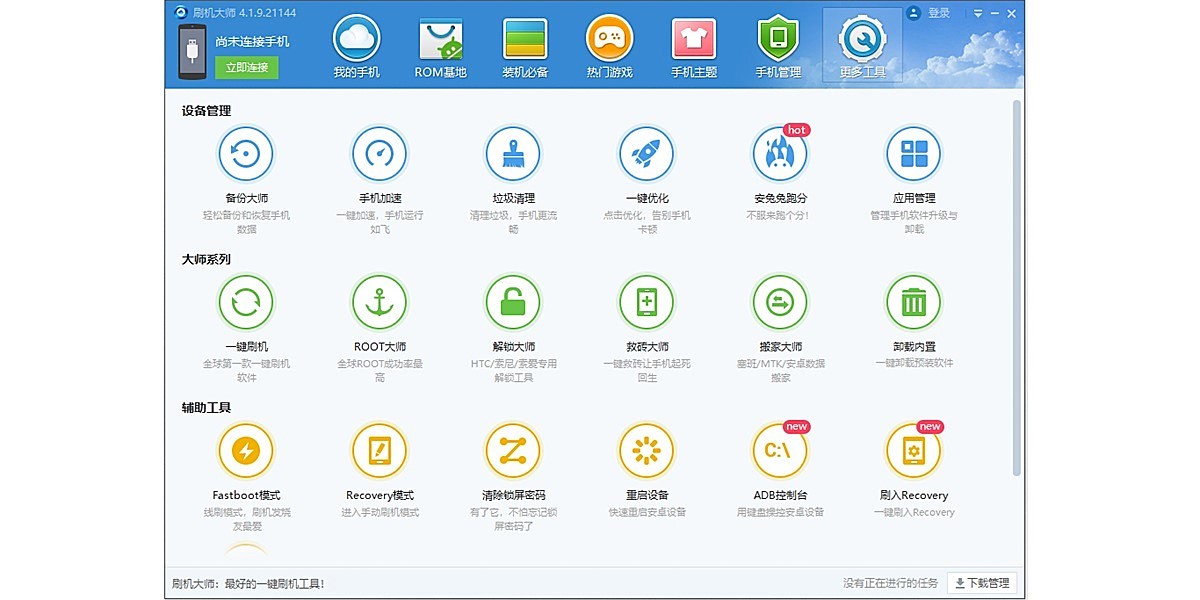Open the ROM基地 tab

pyautogui.click(x=441, y=47)
